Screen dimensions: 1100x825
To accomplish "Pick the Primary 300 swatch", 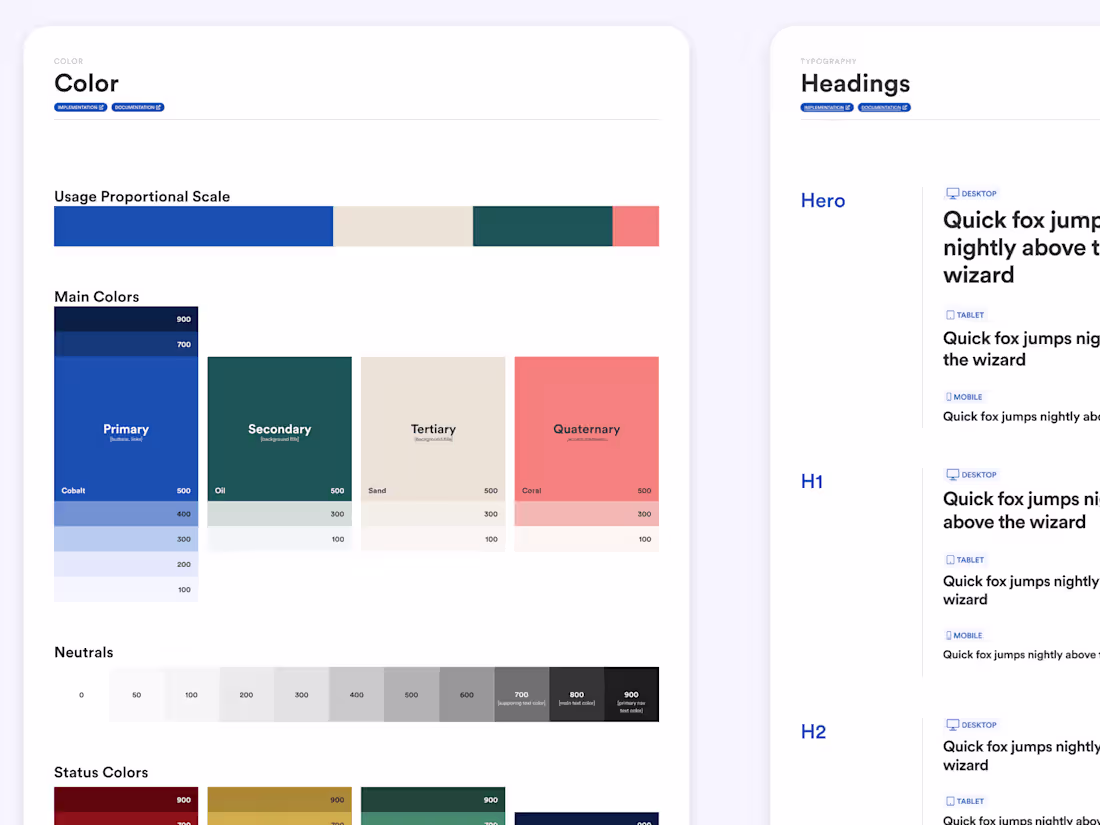I will click(126, 539).
